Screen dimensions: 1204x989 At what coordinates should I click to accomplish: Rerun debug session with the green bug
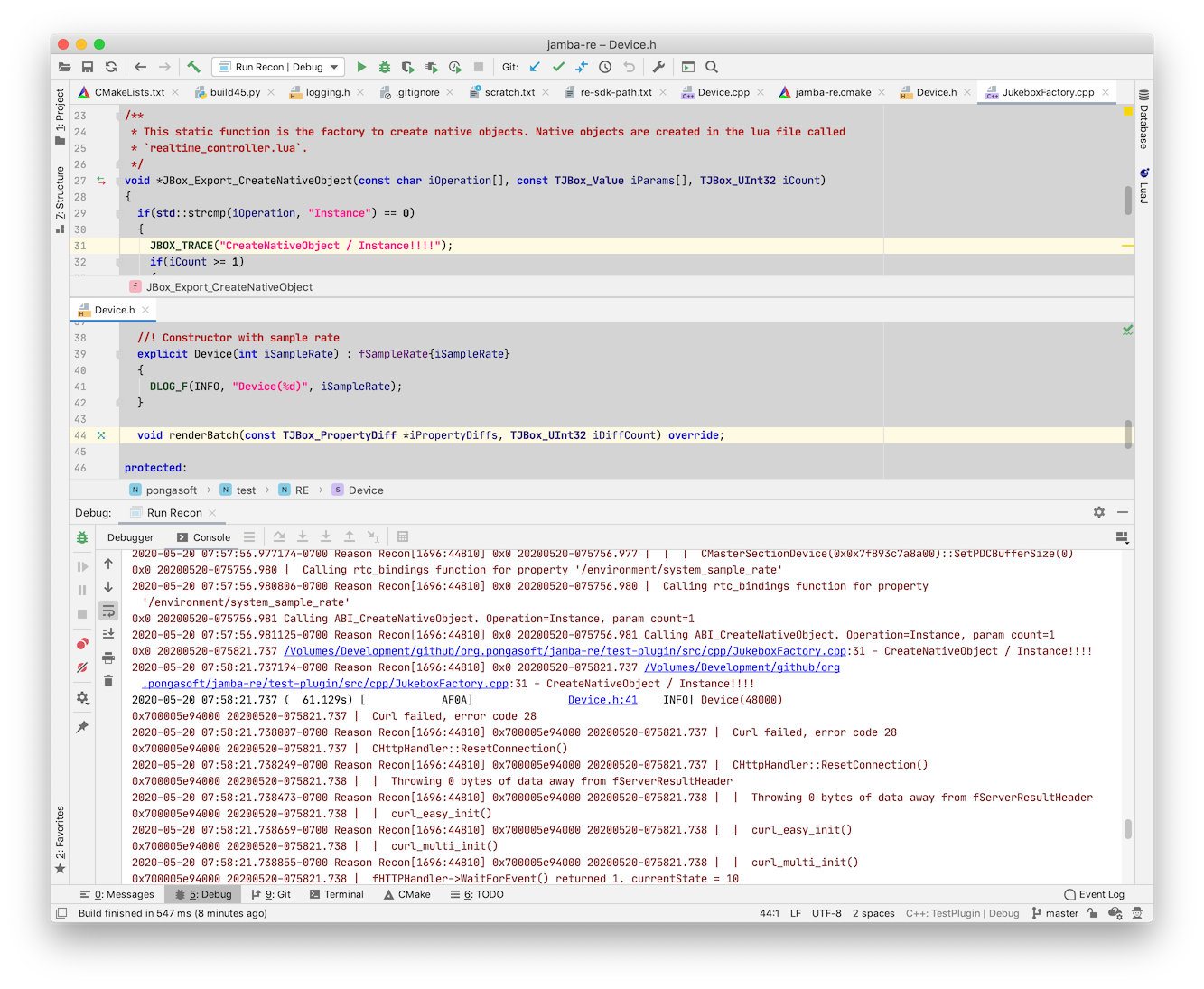coord(82,537)
